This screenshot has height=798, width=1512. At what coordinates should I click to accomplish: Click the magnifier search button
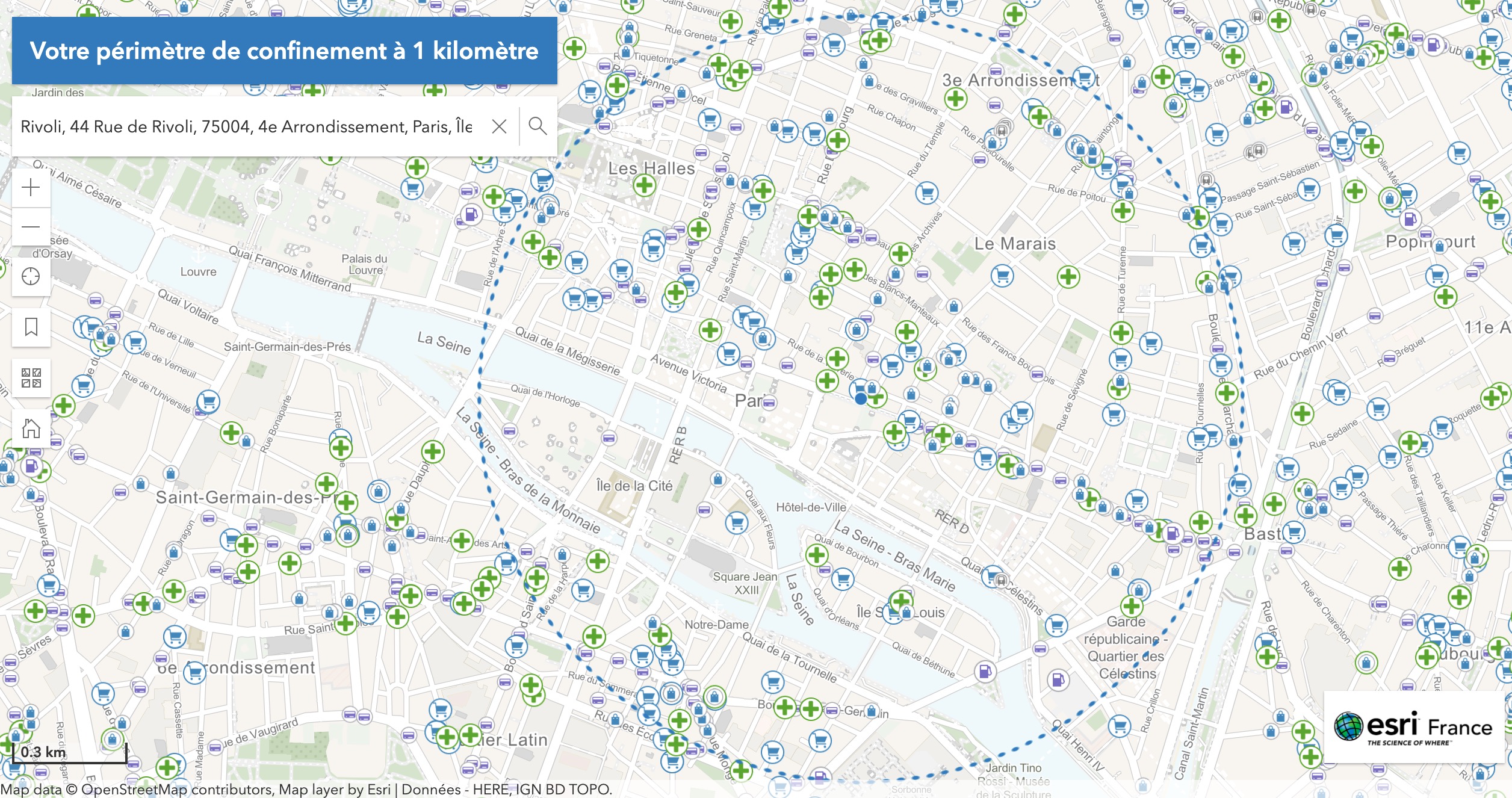538,126
